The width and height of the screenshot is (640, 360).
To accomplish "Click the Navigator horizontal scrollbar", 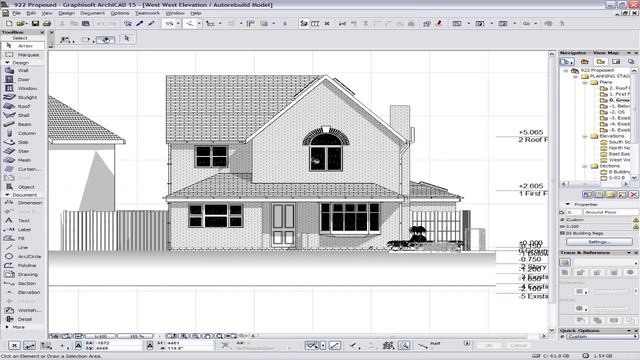I will pos(594,184).
